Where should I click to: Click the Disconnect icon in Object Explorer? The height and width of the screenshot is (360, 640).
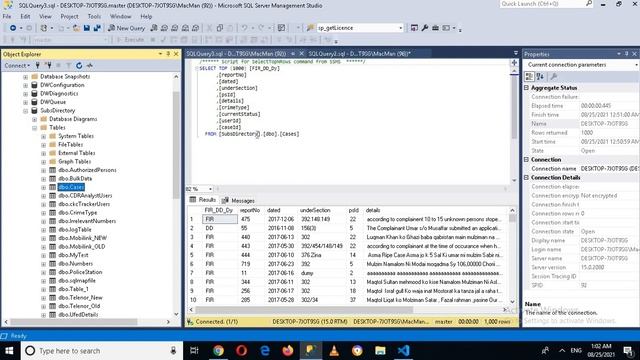coord(48,65)
